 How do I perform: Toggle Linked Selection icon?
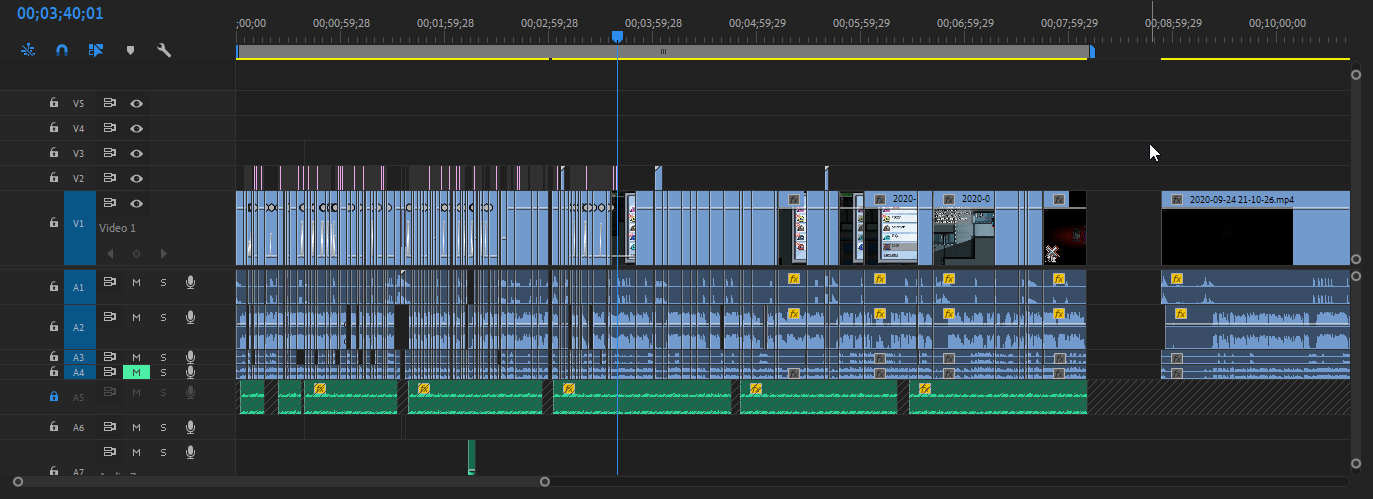point(96,49)
